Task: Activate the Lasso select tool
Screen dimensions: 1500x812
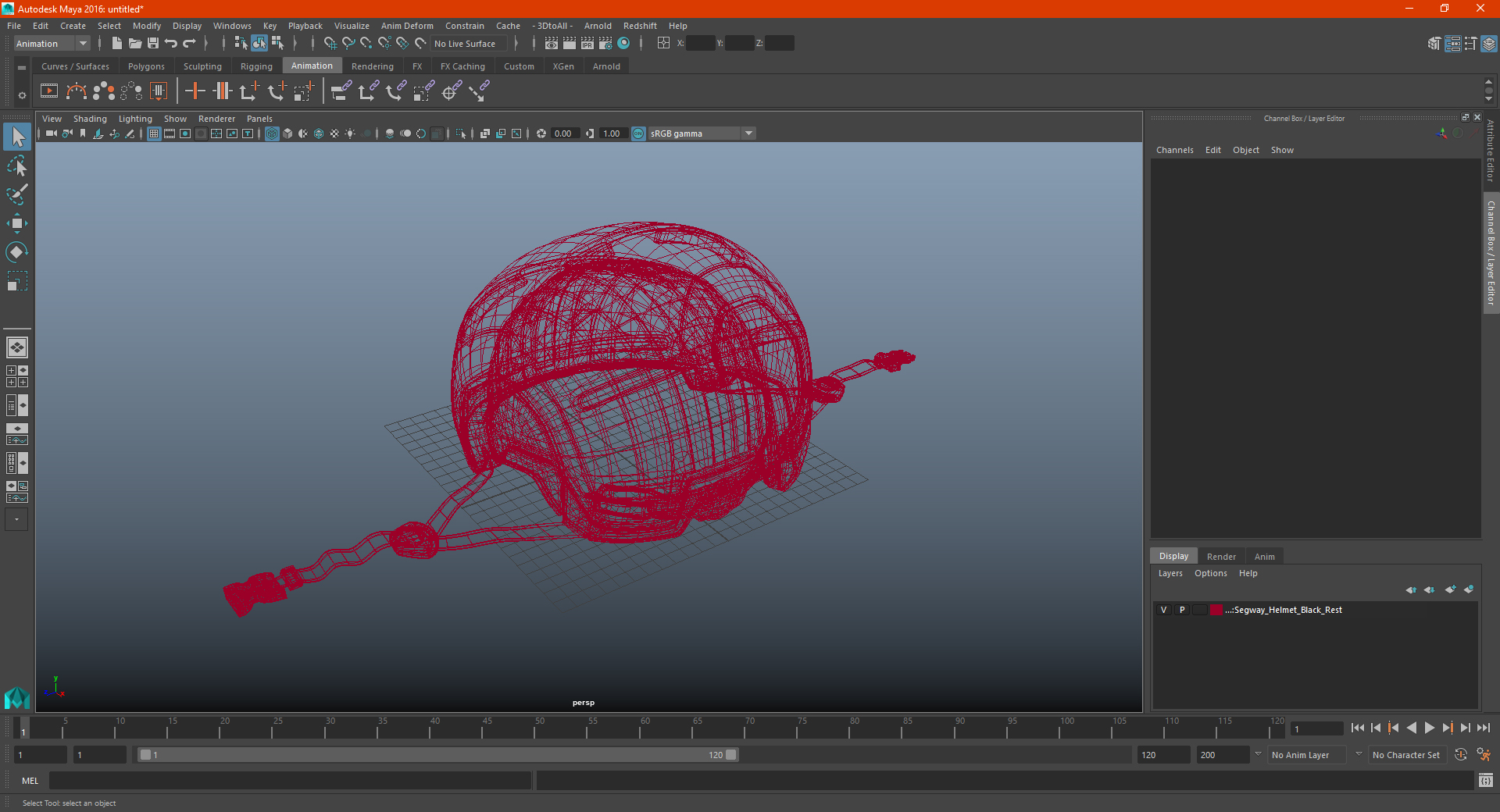Action: click(x=17, y=166)
